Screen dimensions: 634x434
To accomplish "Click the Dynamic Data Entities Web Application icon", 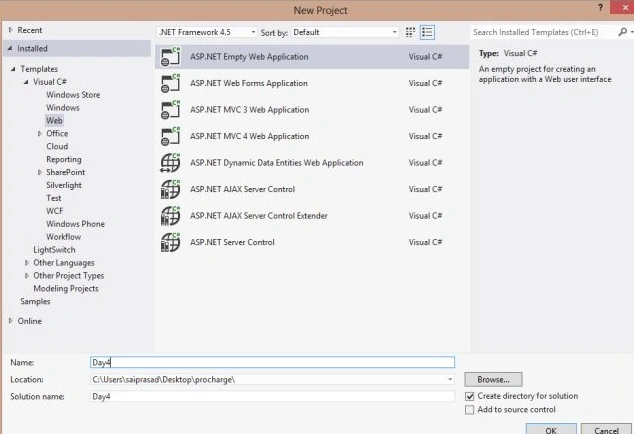I will point(170,163).
